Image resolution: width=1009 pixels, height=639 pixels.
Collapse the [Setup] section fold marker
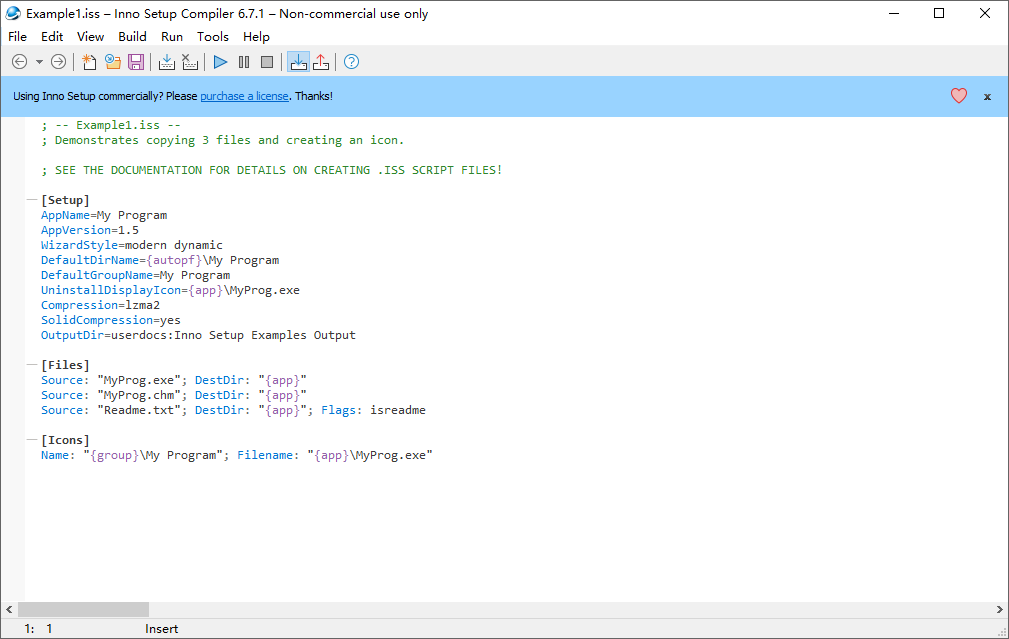pyautogui.click(x=32, y=201)
